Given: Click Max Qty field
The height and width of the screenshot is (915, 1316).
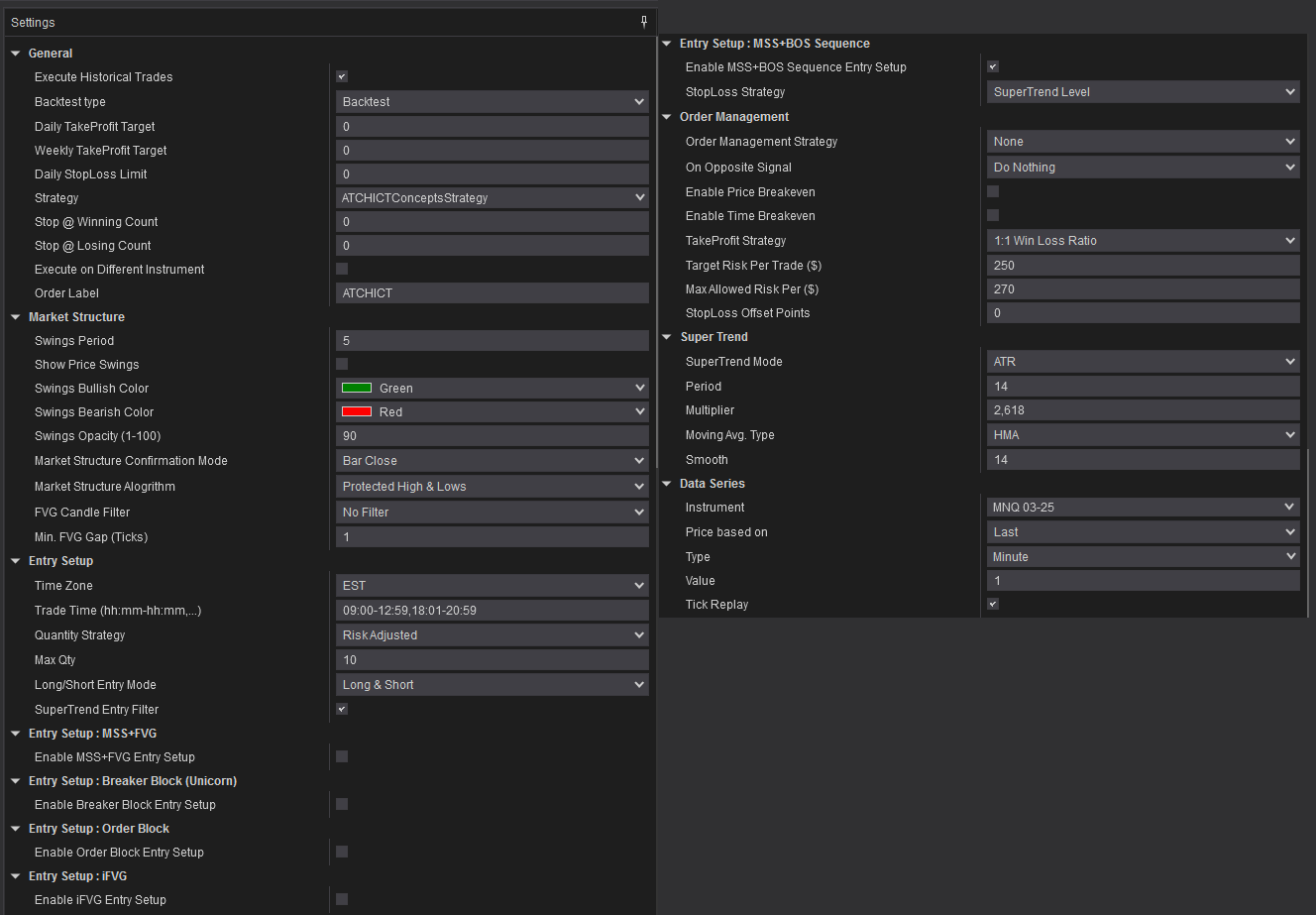Looking at the screenshot, I should pos(493,660).
